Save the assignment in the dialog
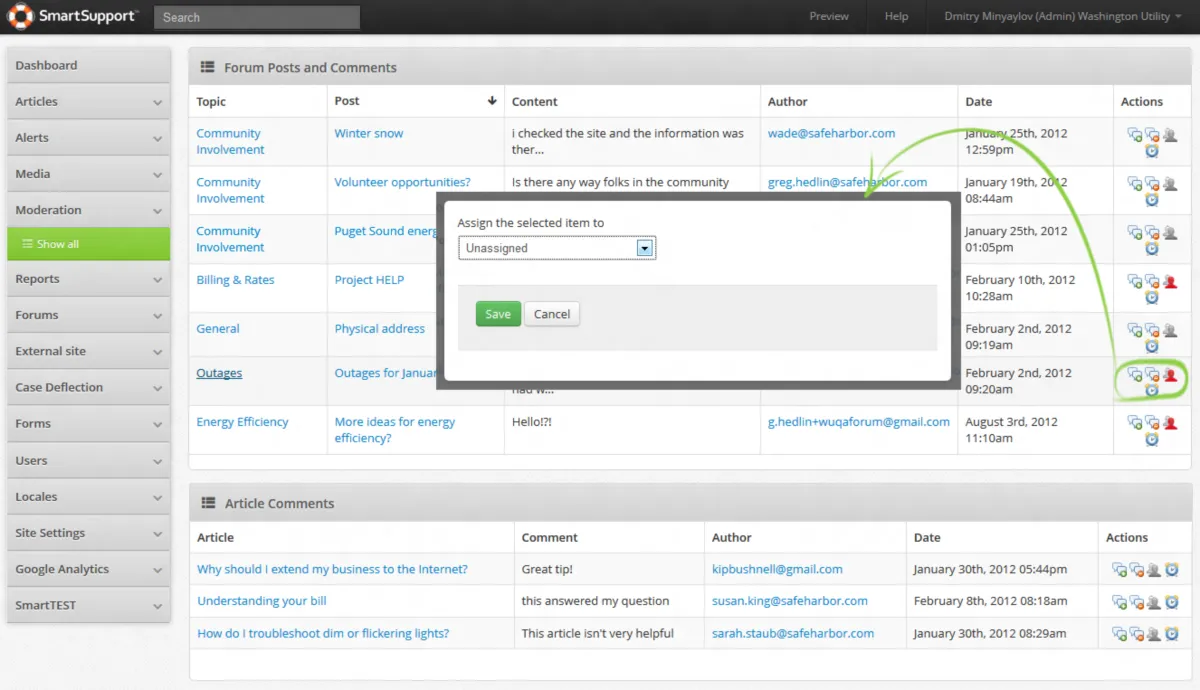This screenshot has width=1200, height=690. coord(498,314)
